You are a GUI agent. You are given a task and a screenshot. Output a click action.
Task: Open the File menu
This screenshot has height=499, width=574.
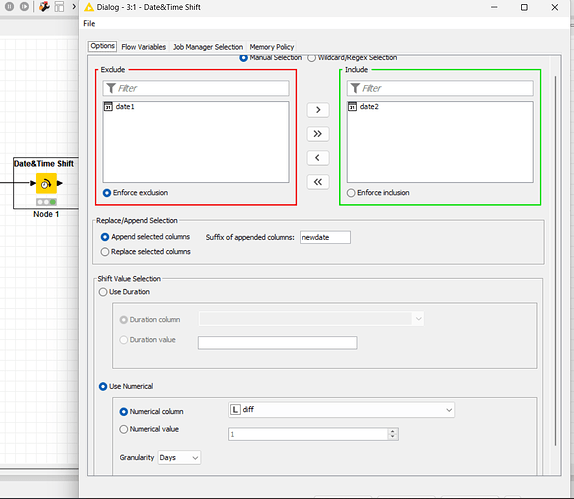89,23
